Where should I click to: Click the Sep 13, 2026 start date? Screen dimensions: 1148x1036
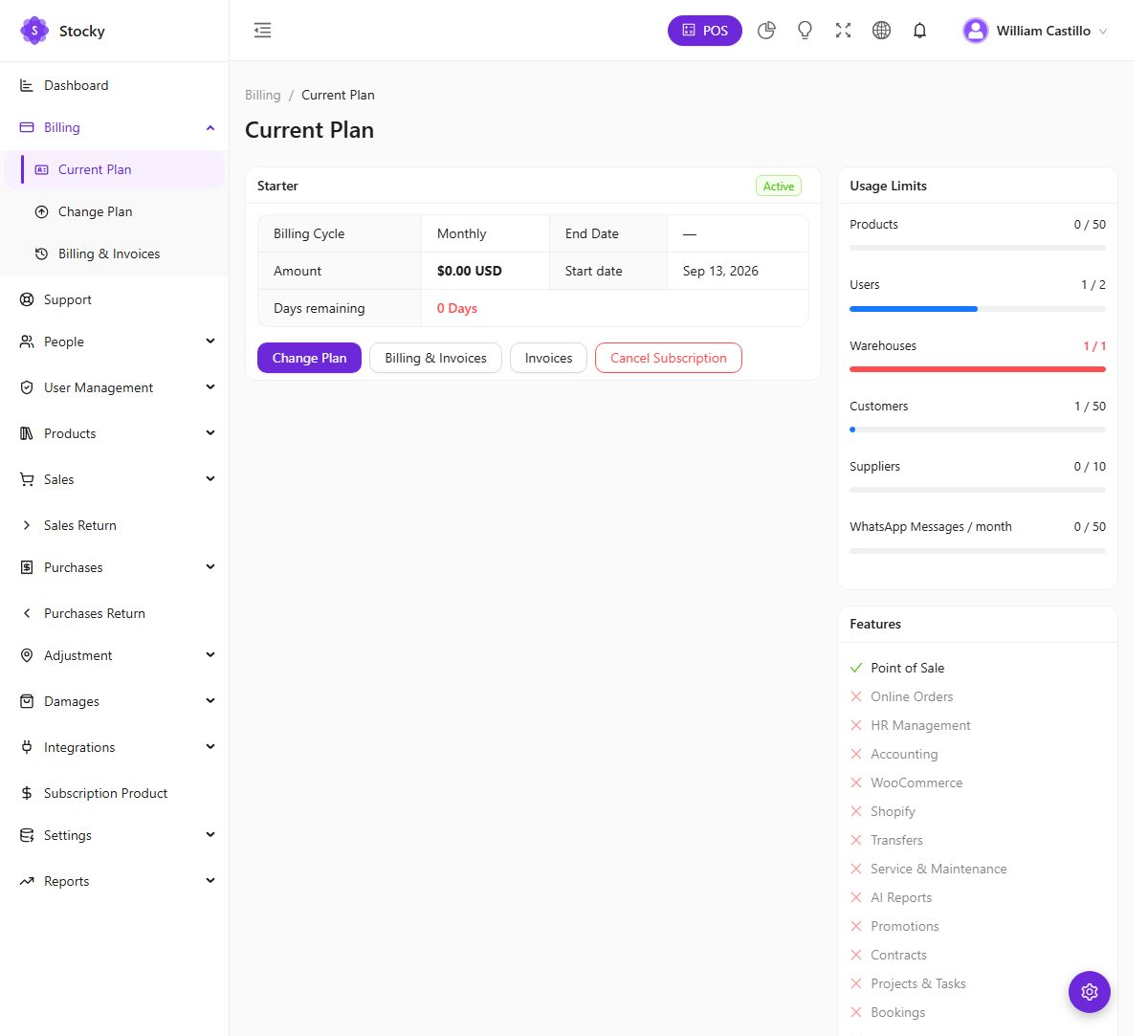point(720,271)
